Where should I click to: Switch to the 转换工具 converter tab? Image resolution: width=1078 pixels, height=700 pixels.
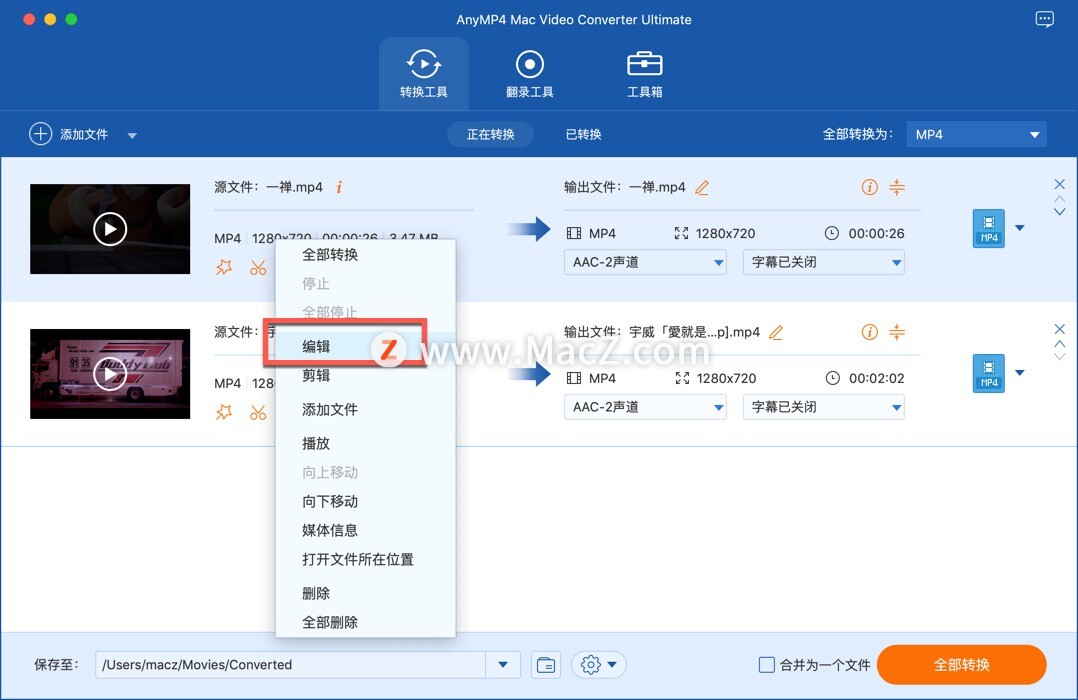(x=424, y=74)
